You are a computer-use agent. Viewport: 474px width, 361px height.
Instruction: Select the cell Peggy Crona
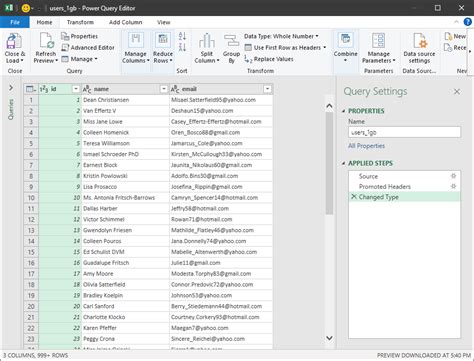[125, 339]
